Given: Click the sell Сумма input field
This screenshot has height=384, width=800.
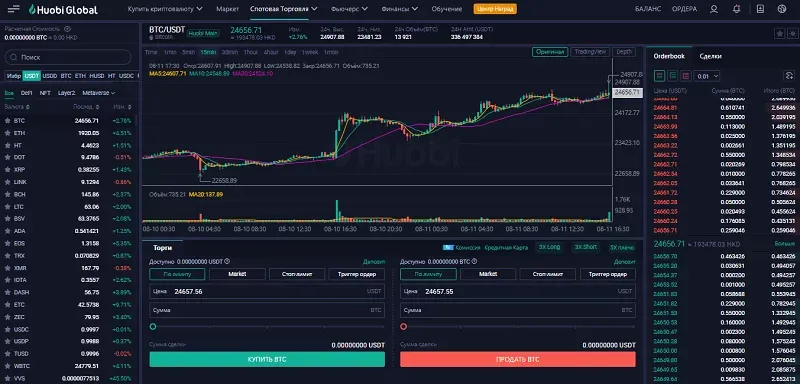Looking at the screenshot, I should pos(518,310).
